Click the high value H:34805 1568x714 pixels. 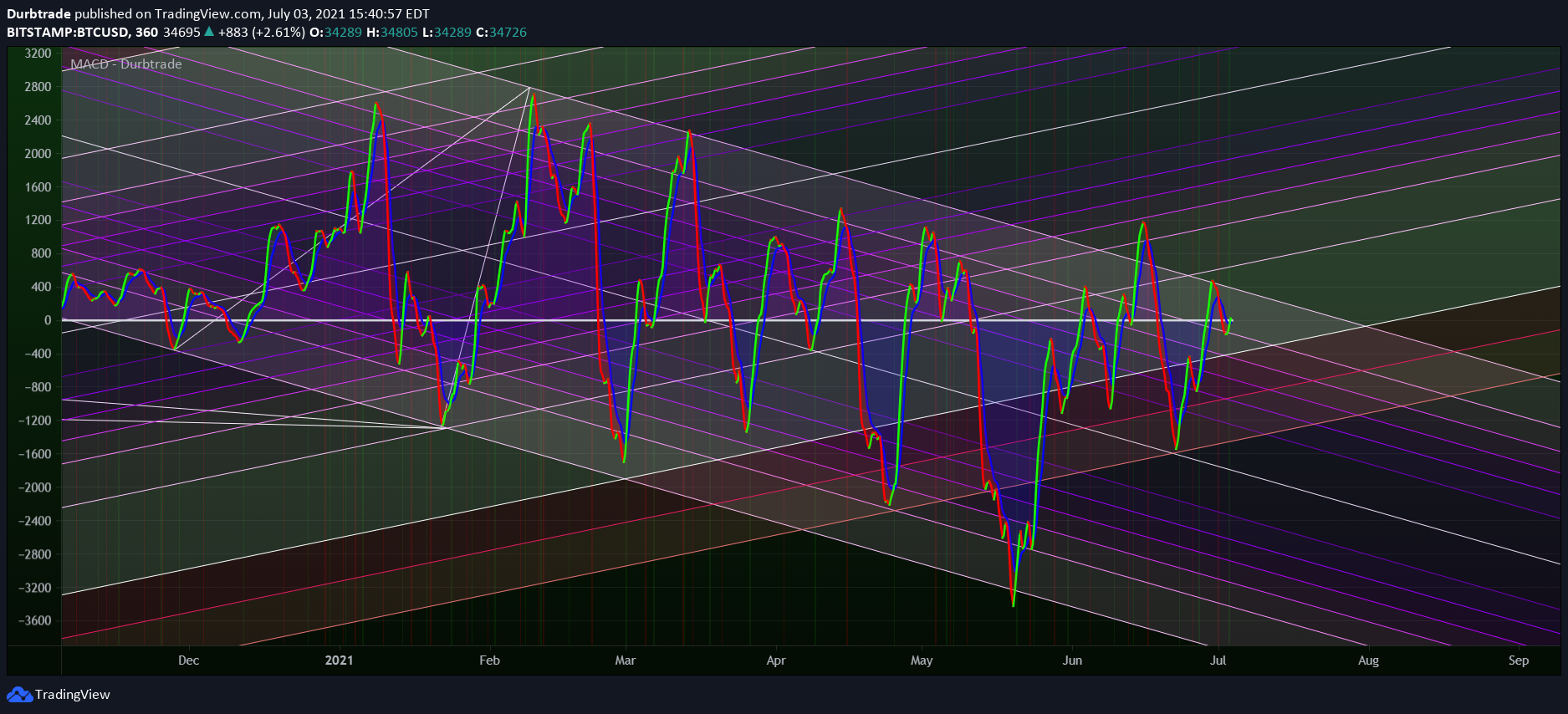coord(392,33)
